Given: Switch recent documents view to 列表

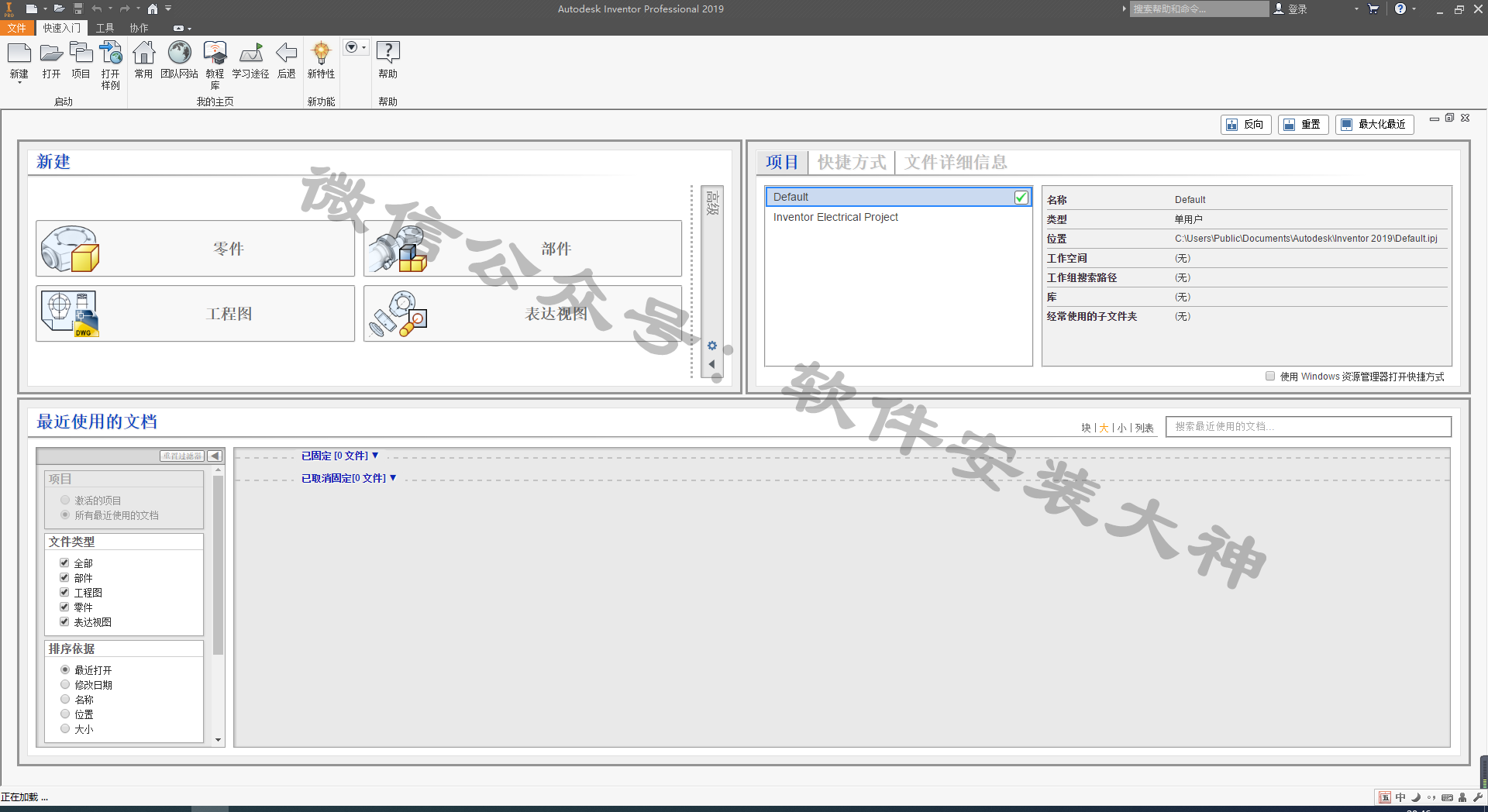Looking at the screenshot, I should click(1145, 428).
